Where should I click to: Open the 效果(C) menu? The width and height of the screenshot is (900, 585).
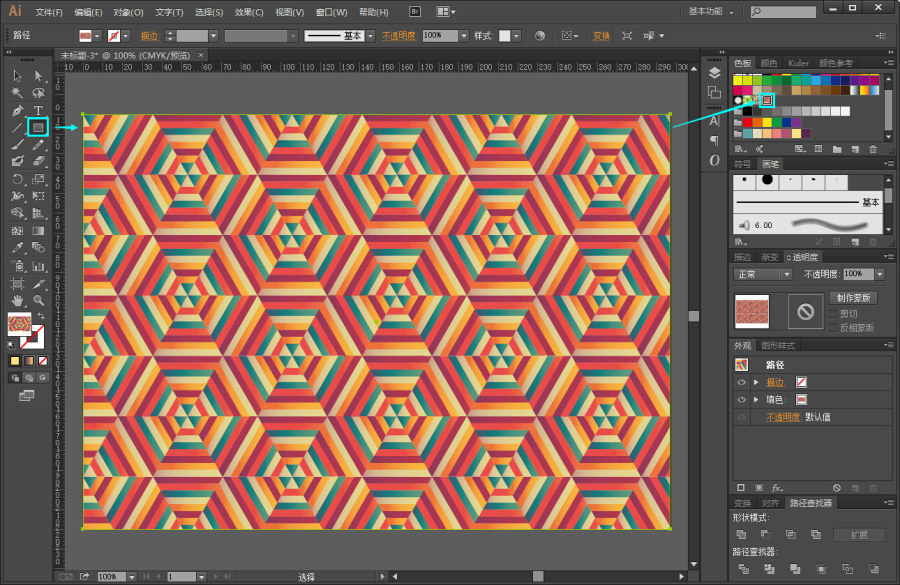click(249, 12)
